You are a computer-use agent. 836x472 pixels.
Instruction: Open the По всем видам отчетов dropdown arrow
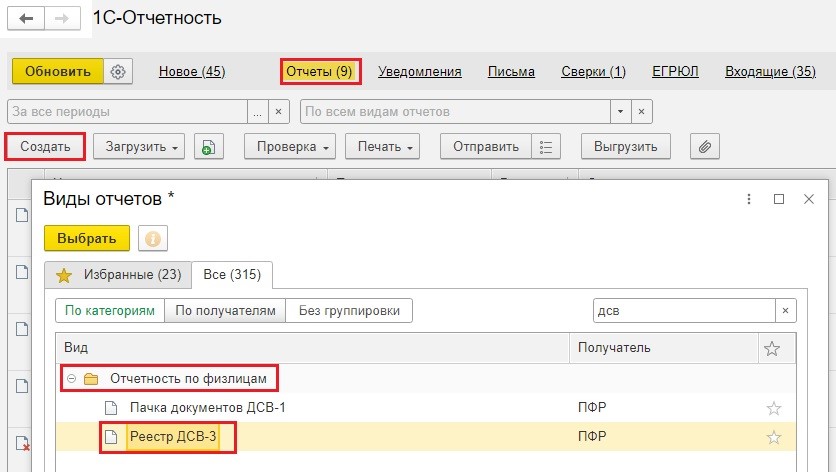coord(621,112)
